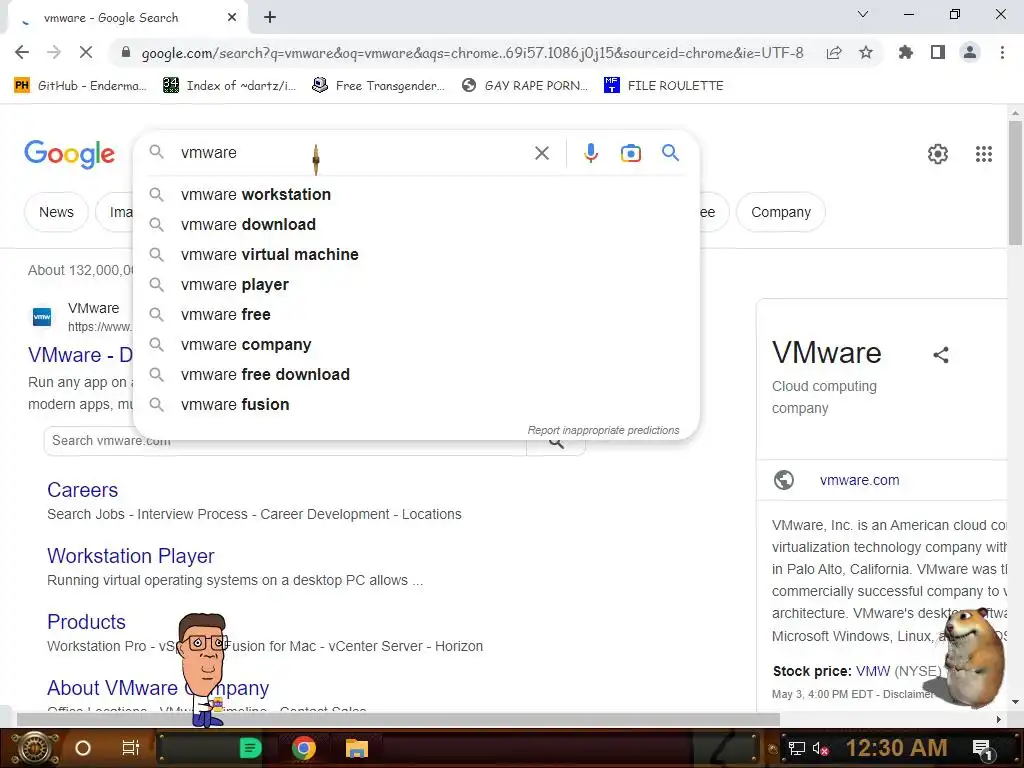Select the 'vmware free download' suggestion
The width and height of the screenshot is (1024, 768).
click(416, 375)
